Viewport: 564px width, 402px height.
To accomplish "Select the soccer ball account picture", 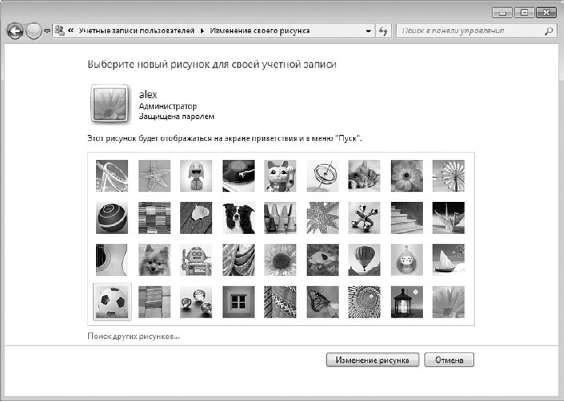I will (x=112, y=302).
